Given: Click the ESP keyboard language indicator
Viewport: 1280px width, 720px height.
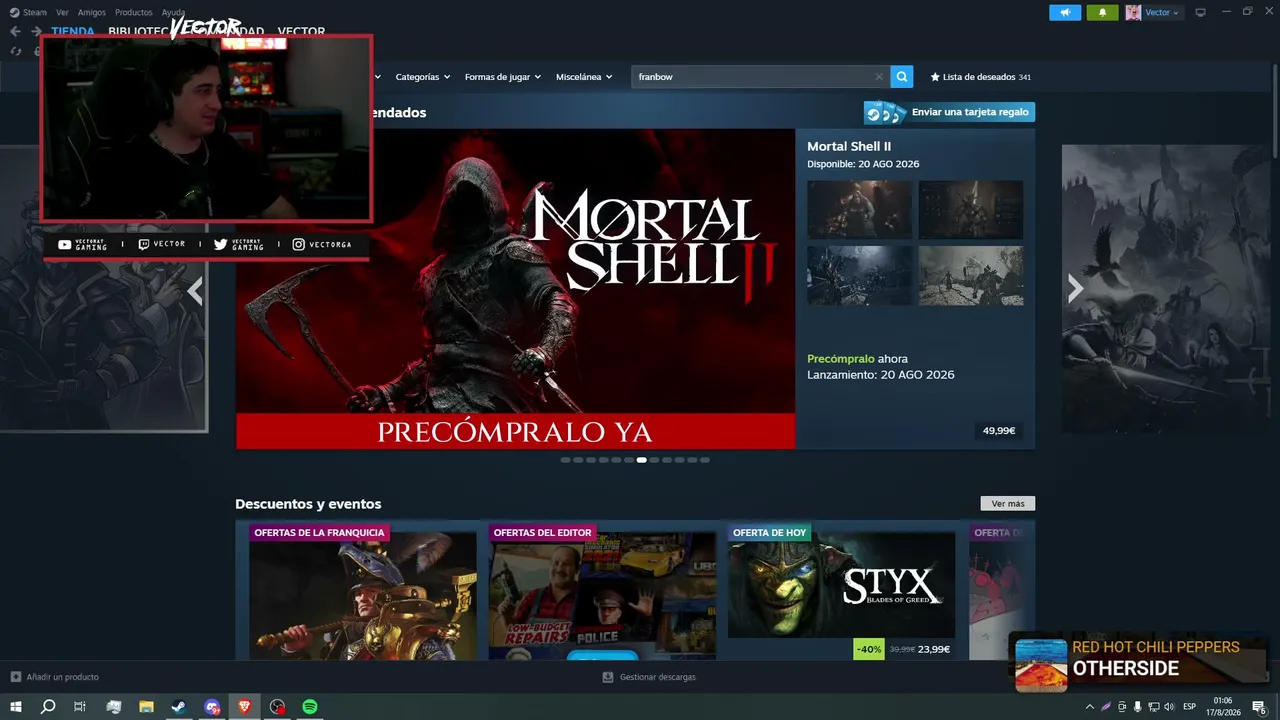Looking at the screenshot, I should [1190, 707].
